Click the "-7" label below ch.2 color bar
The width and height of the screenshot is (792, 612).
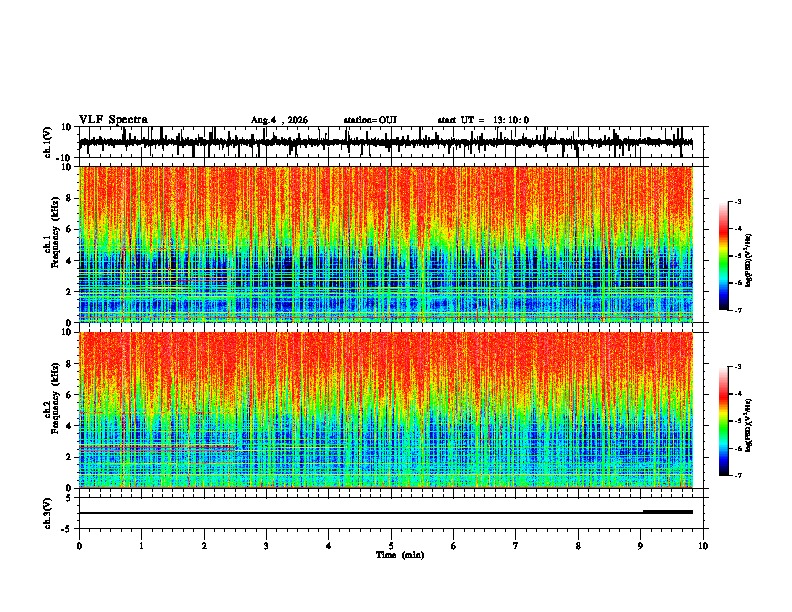tap(737, 475)
